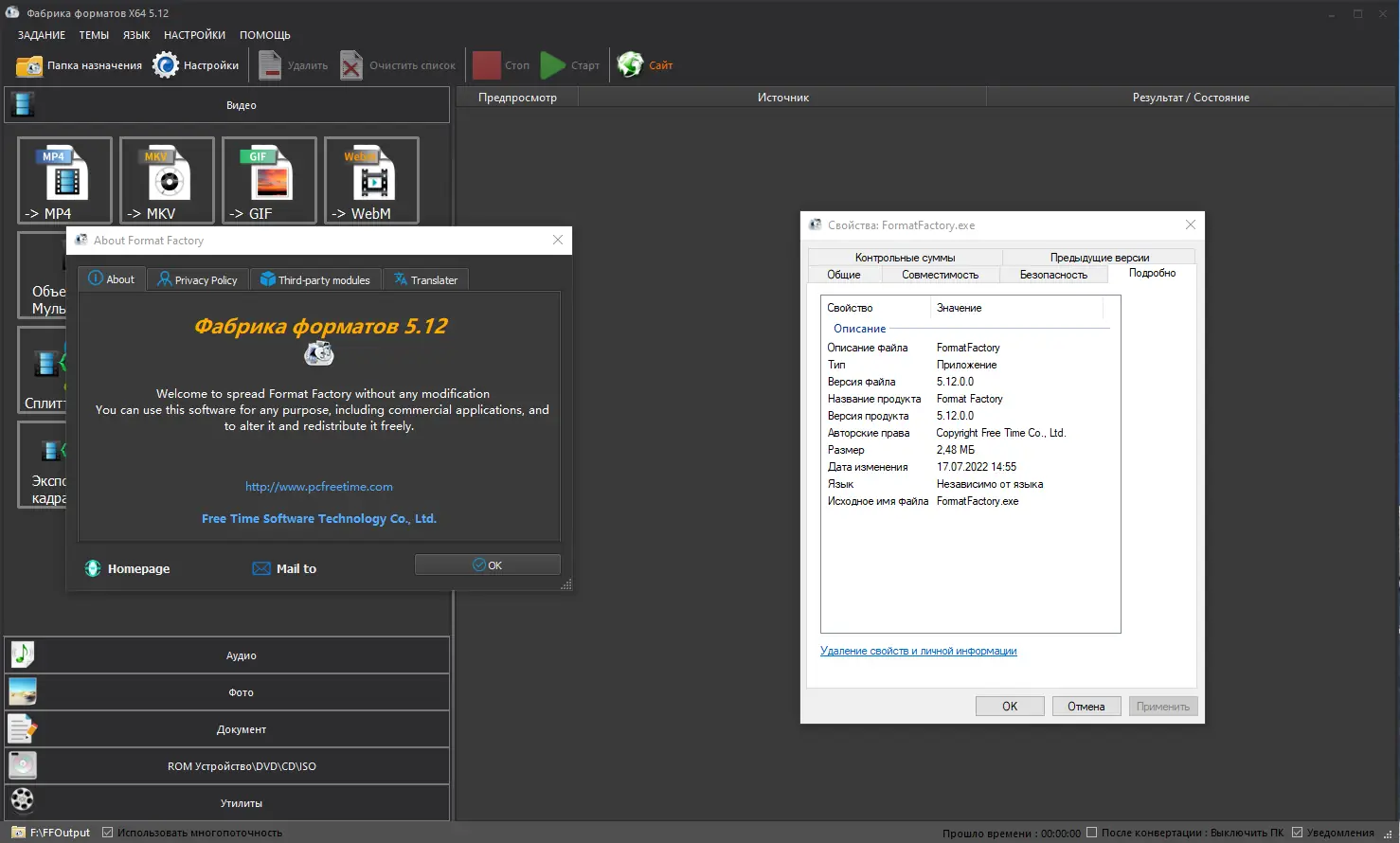Select the Авторские права row in Properties
1400x843 pixels.
pyautogui.click(x=970, y=433)
